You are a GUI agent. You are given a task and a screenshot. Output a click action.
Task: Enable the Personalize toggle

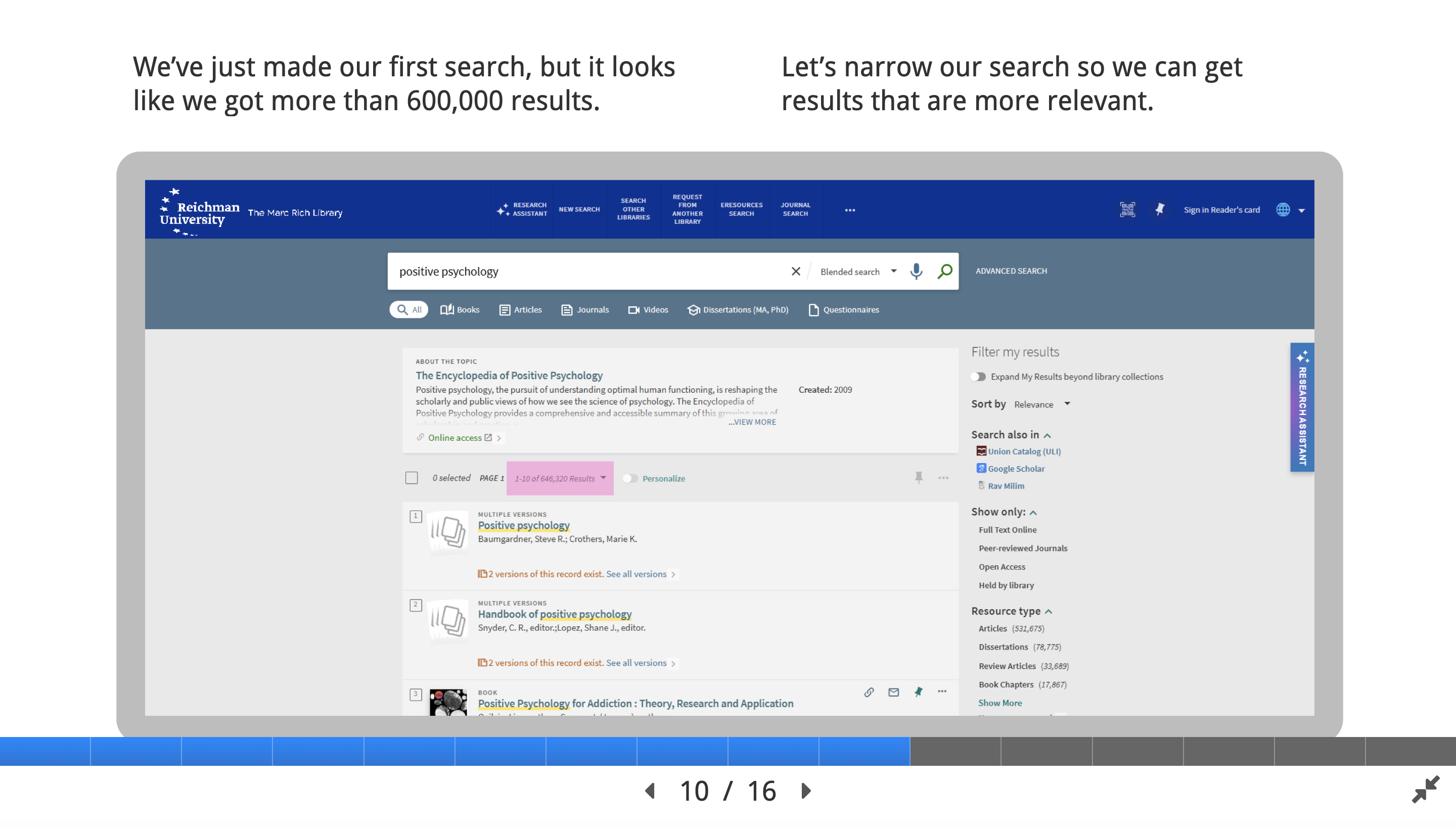click(x=630, y=478)
